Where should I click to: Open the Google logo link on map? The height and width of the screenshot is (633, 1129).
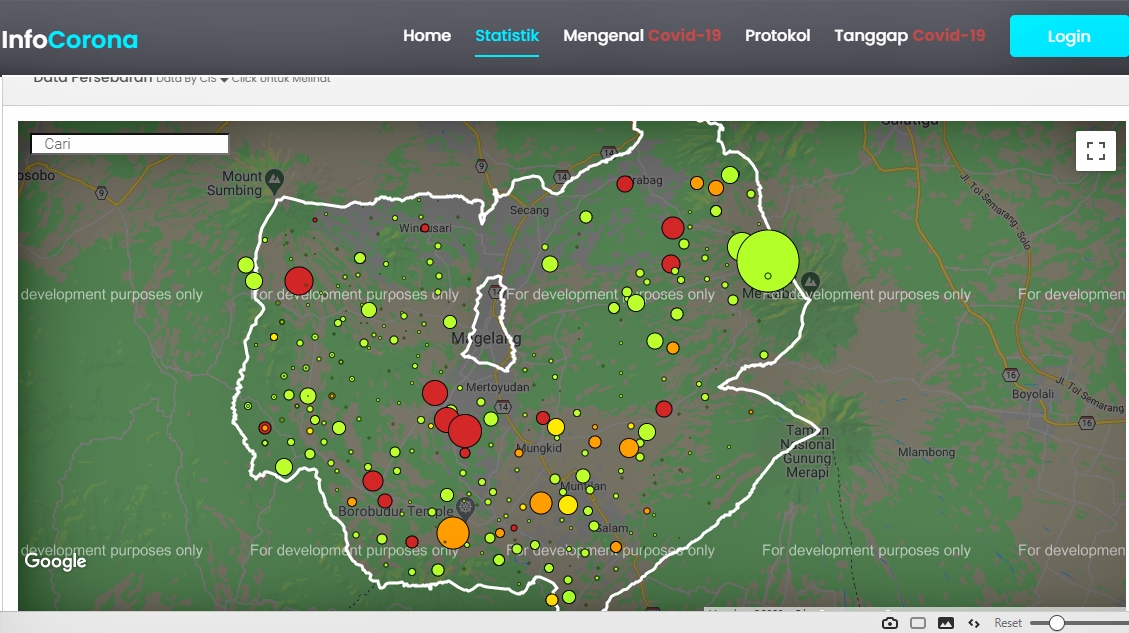click(55, 561)
